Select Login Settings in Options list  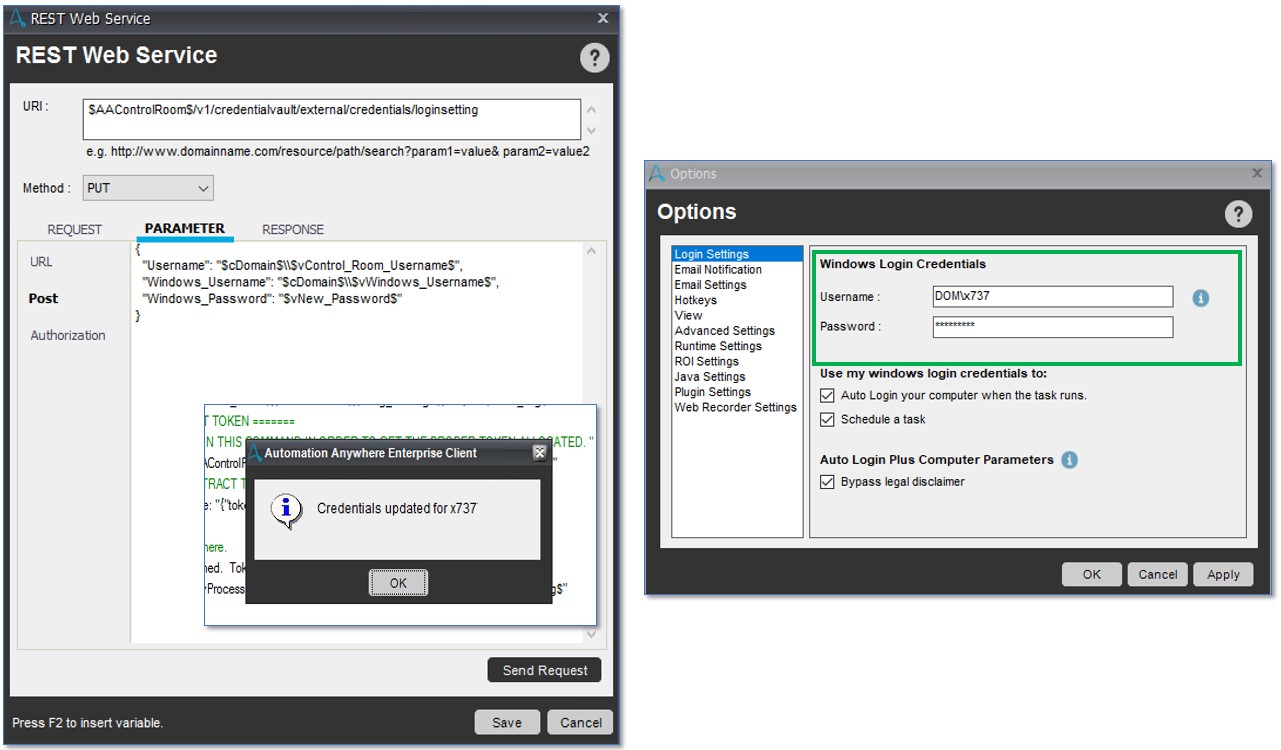(737, 254)
